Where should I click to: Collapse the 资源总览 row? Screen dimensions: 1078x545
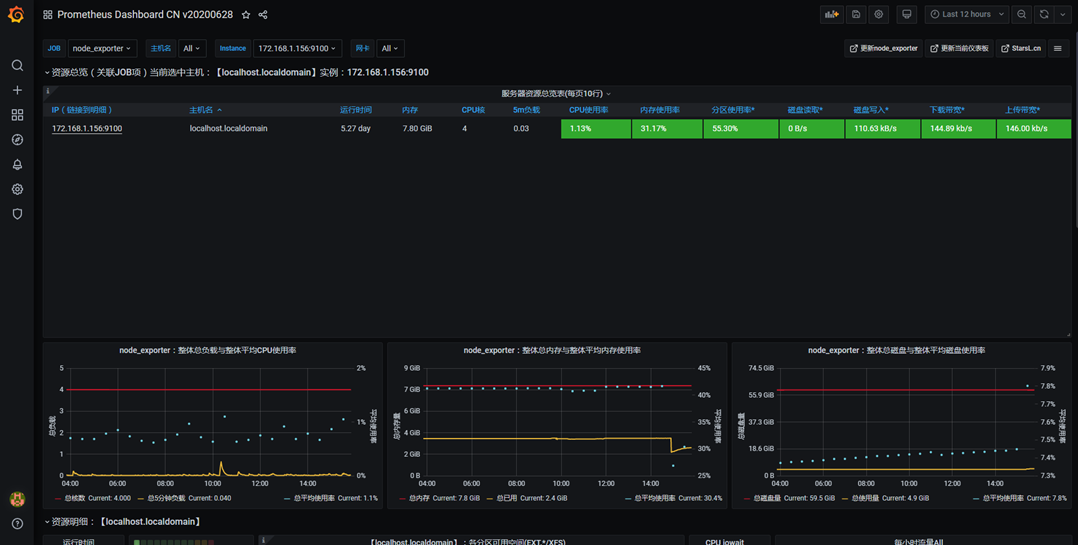(x=236, y=72)
